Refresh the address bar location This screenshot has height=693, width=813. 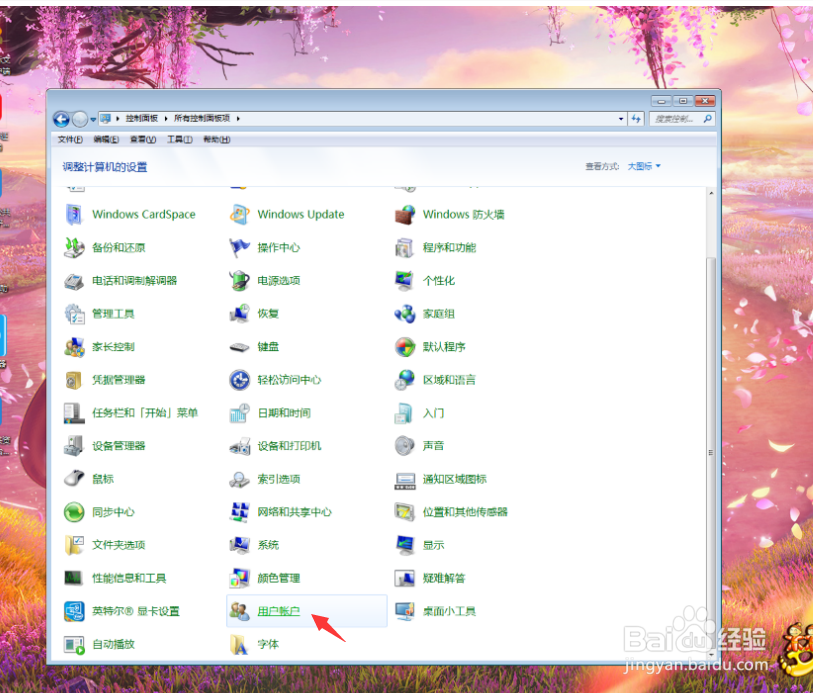pyautogui.click(x=636, y=119)
